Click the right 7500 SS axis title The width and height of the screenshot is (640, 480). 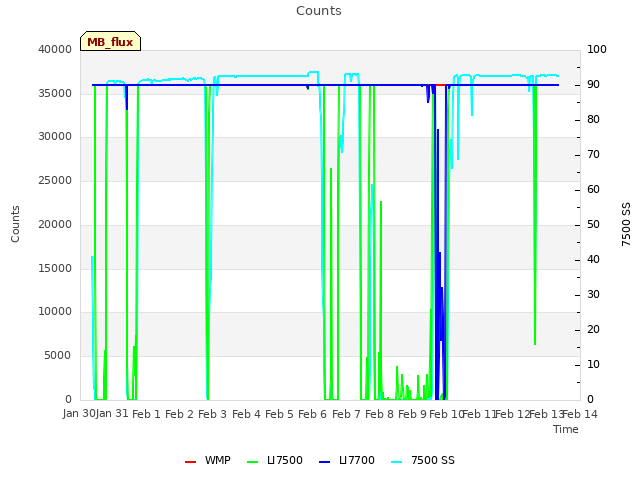pos(626,224)
